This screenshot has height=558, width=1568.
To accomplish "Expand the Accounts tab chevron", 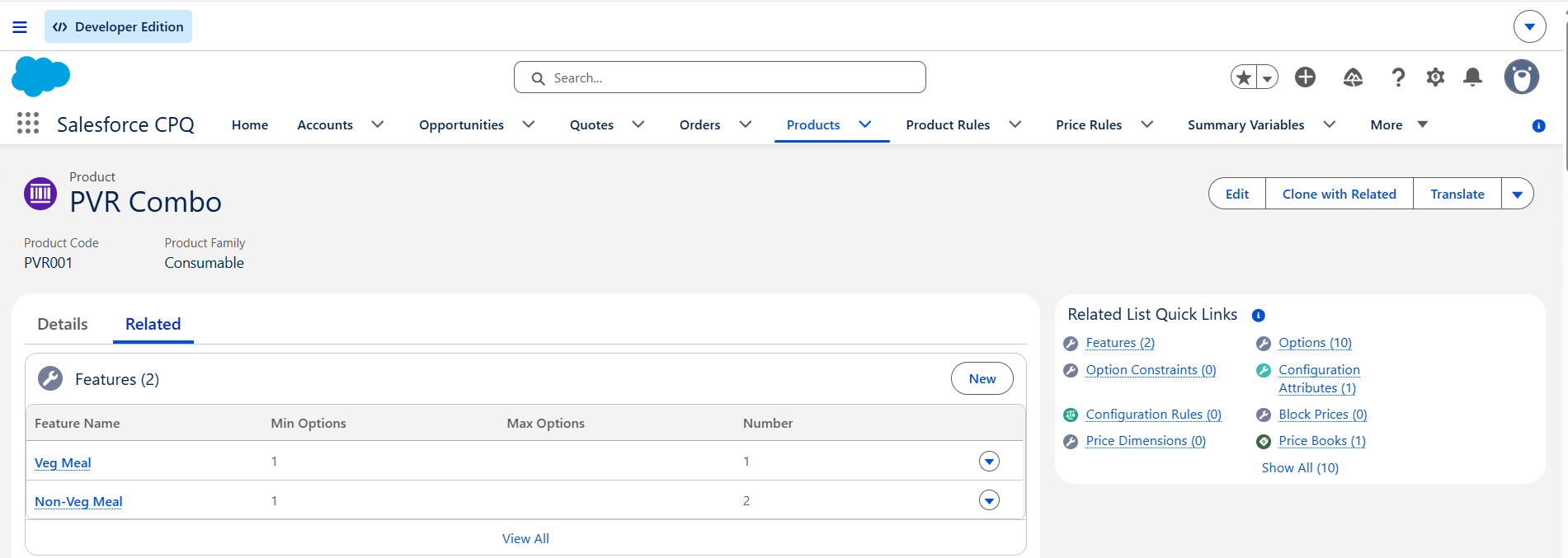I will [x=378, y=124].
